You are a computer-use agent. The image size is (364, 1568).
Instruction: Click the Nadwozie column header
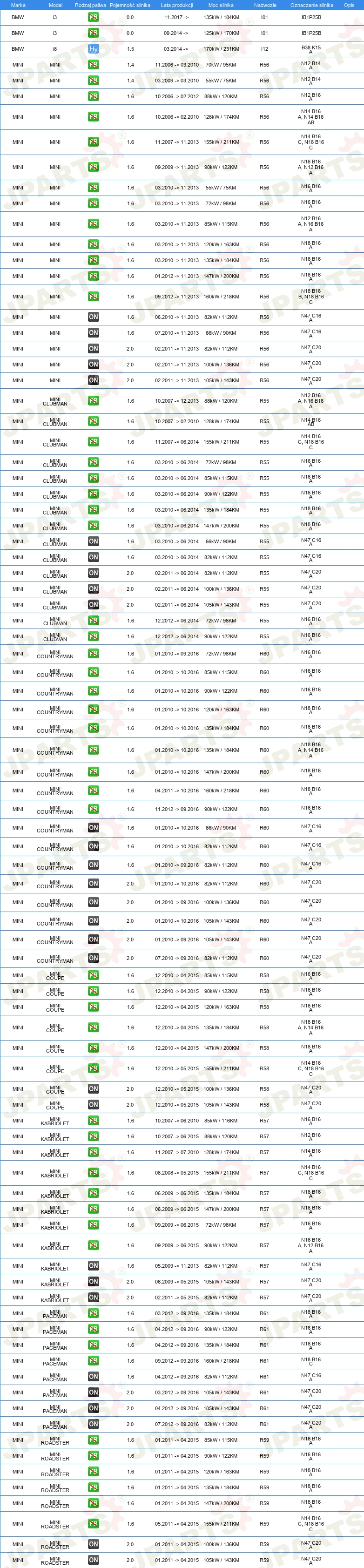pos(265,5)
